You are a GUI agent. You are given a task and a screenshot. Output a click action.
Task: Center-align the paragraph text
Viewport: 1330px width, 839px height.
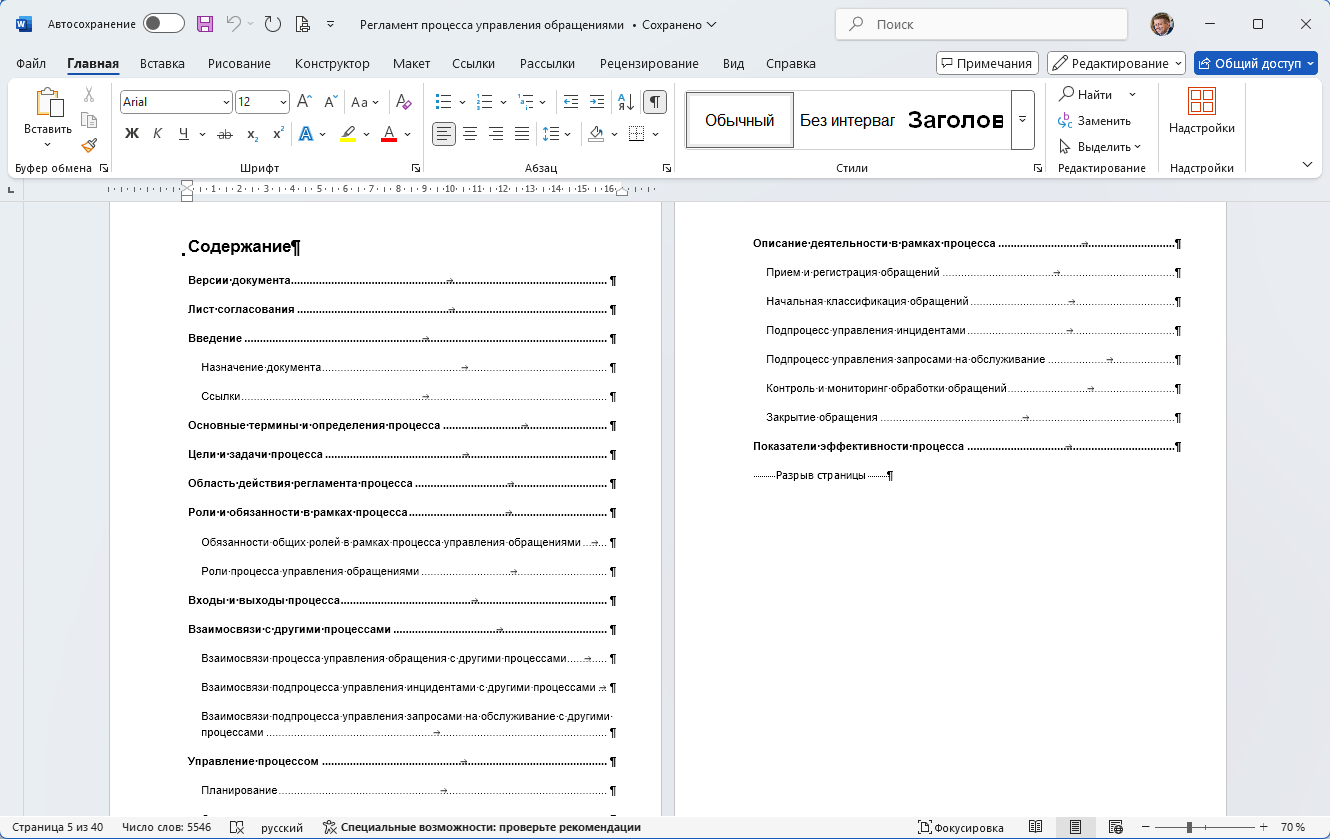pos(469,133)
